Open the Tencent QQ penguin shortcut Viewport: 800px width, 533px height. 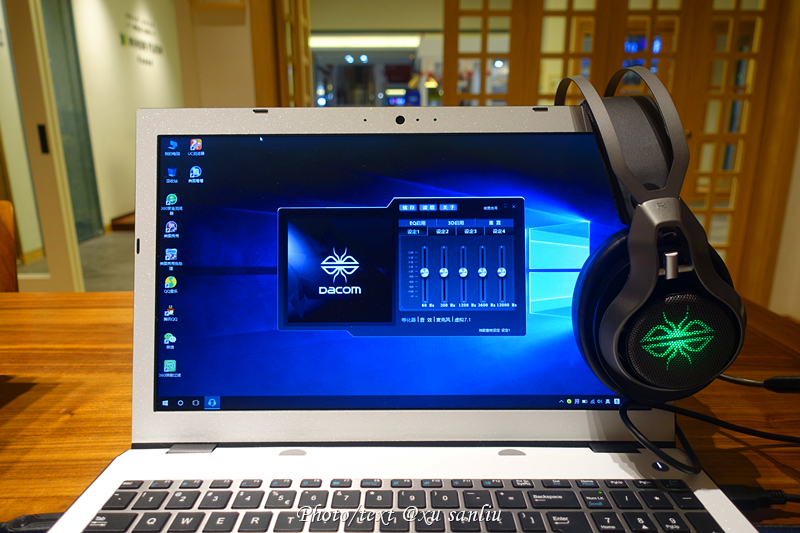click(x=170, y=313)
